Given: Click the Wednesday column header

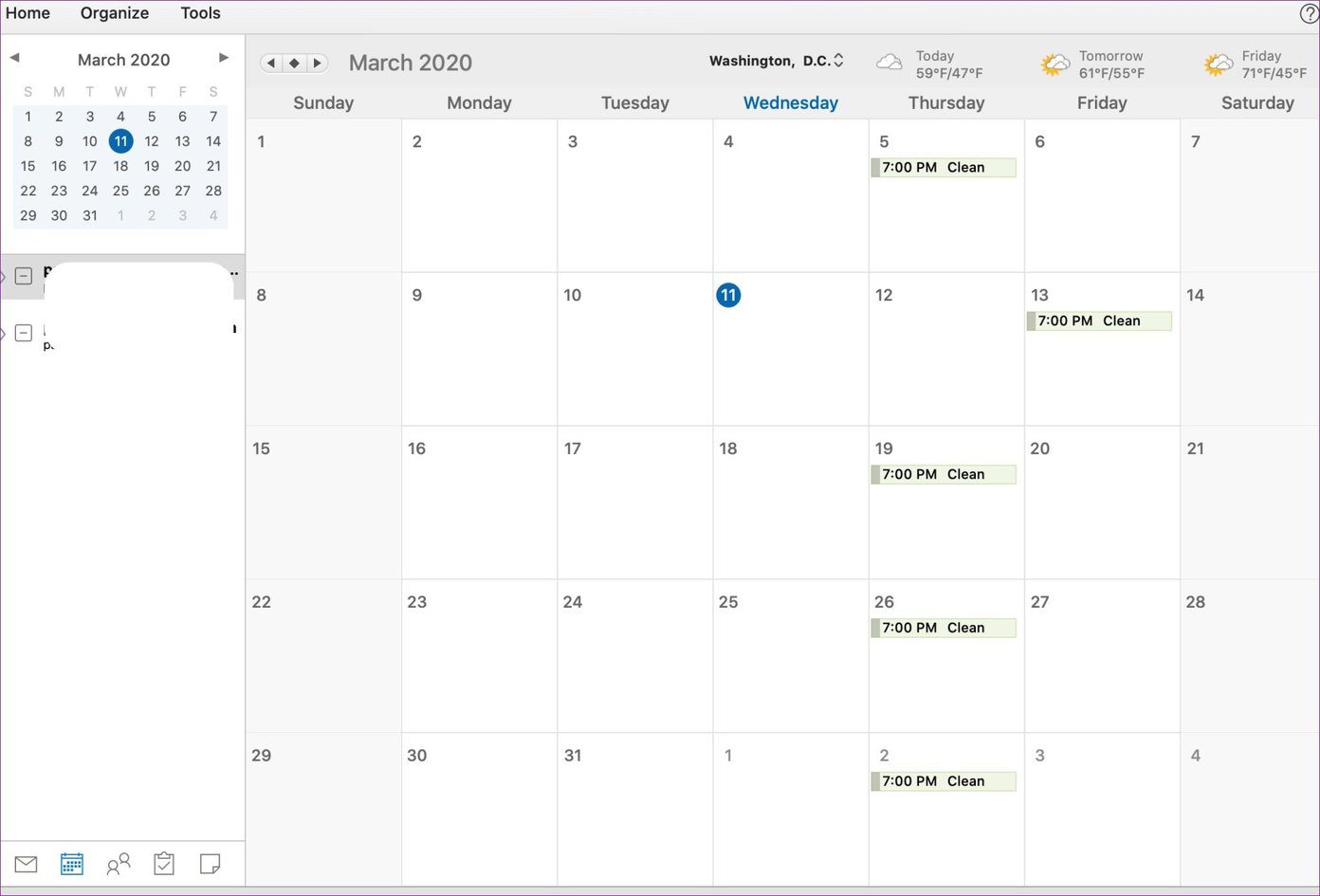Looking at the screenshot, I should point(791,102).
